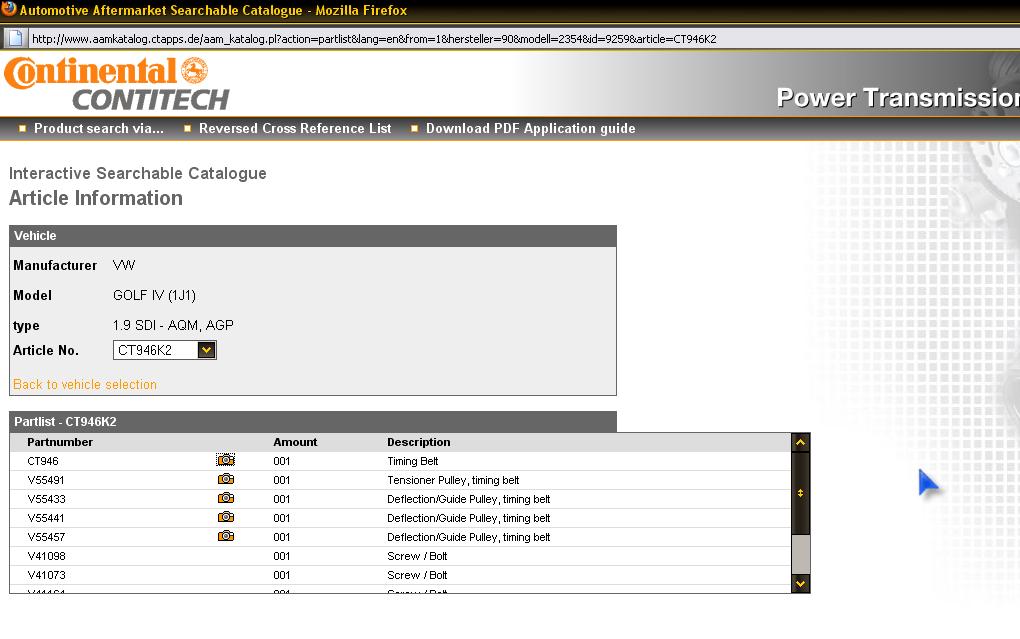
Task: Select part number V55491
Action: pos(46,480)
